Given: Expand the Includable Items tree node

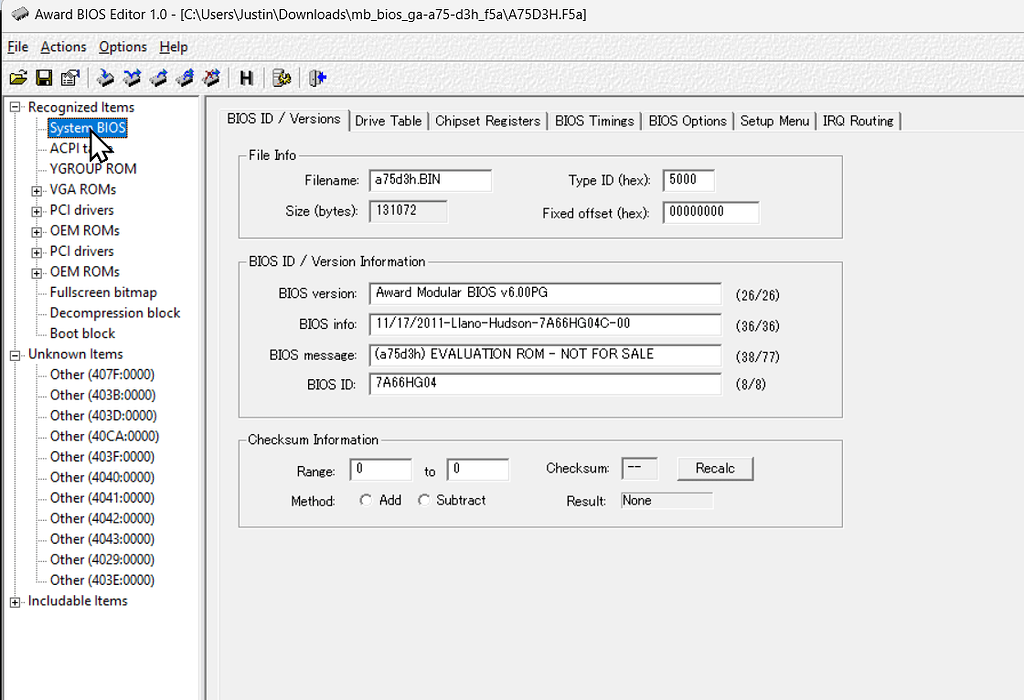Looking at the screenshot, I should [14, 600].
